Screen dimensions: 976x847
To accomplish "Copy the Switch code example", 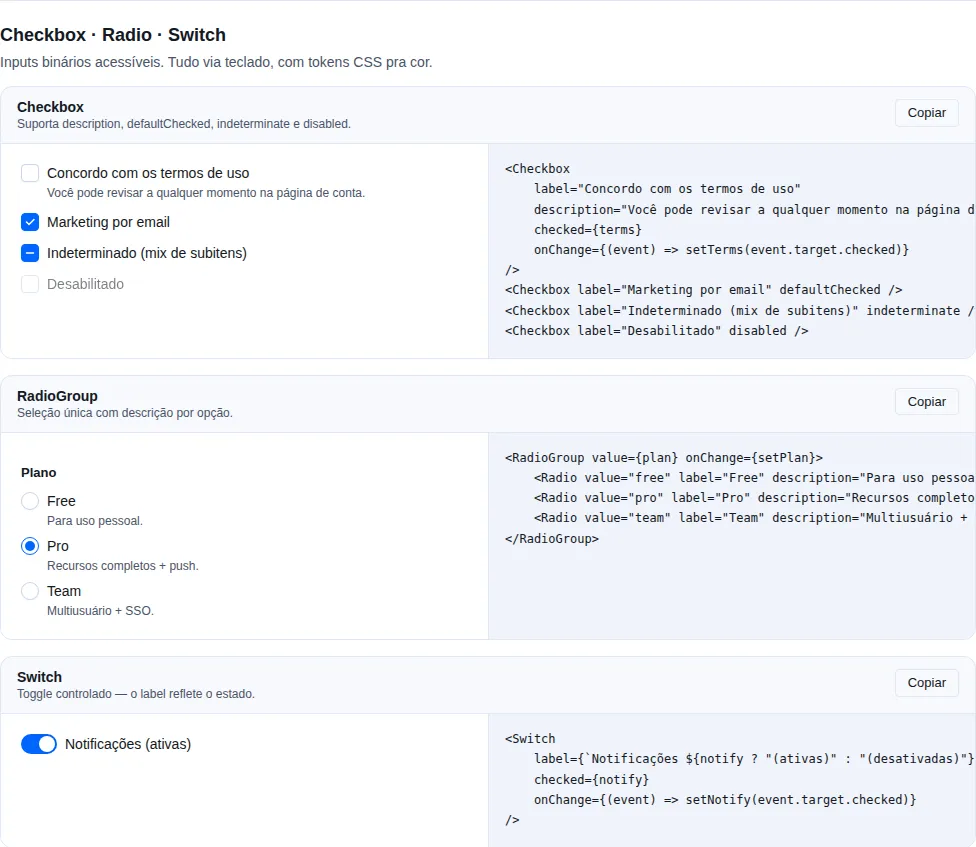I will [926, 683].
